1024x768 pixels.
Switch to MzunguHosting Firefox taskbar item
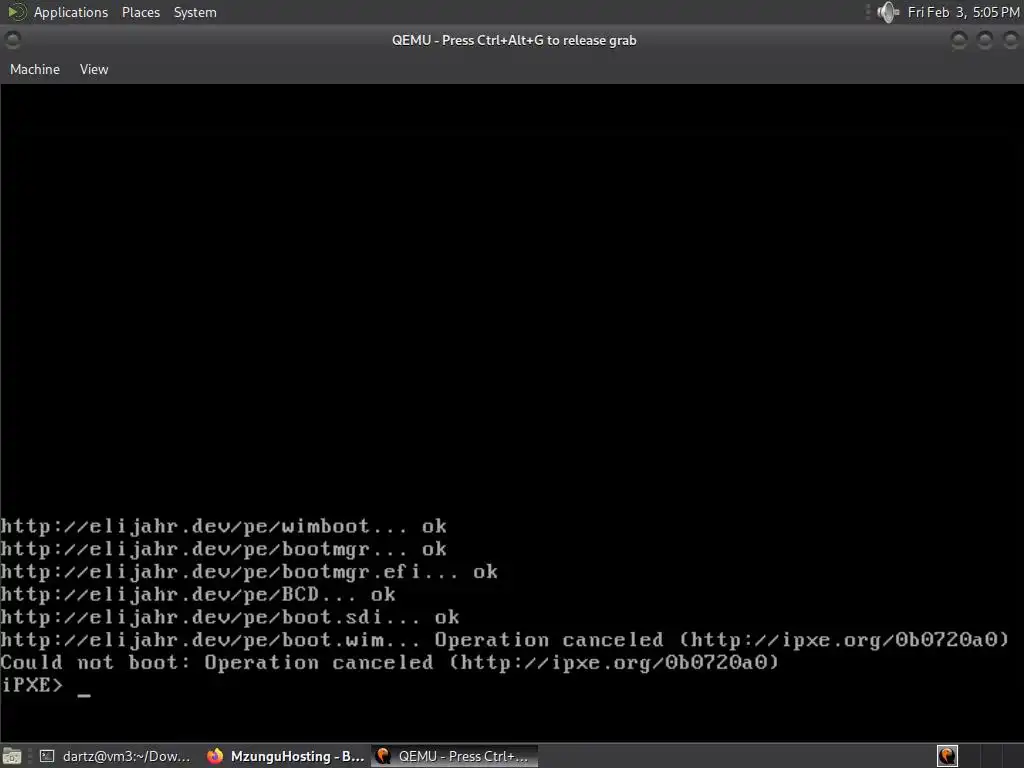[286, 756]
